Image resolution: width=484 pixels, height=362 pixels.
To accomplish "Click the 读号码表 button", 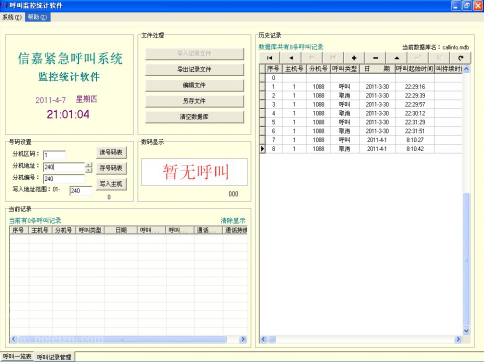I will (111, 152).
